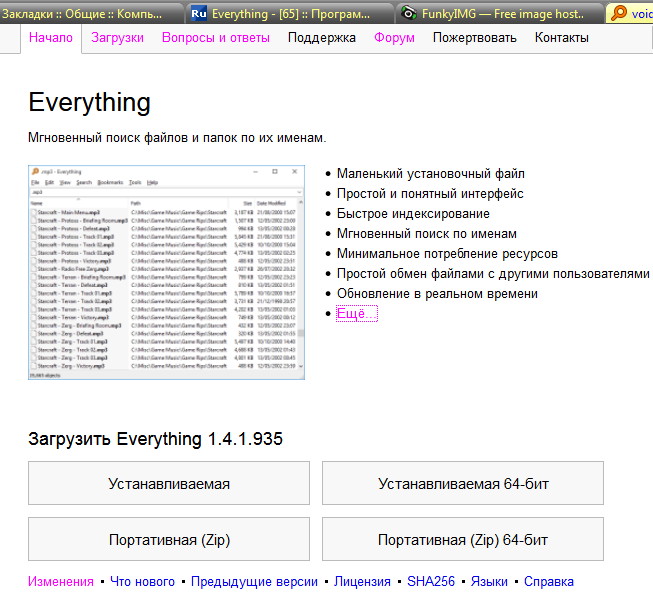Download Портативная (Zip) version

coord(169,539)
